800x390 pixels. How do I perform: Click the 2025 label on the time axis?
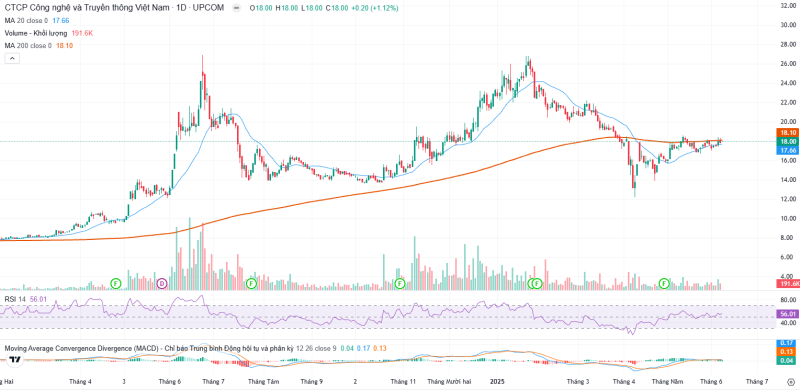pos(496,381)
